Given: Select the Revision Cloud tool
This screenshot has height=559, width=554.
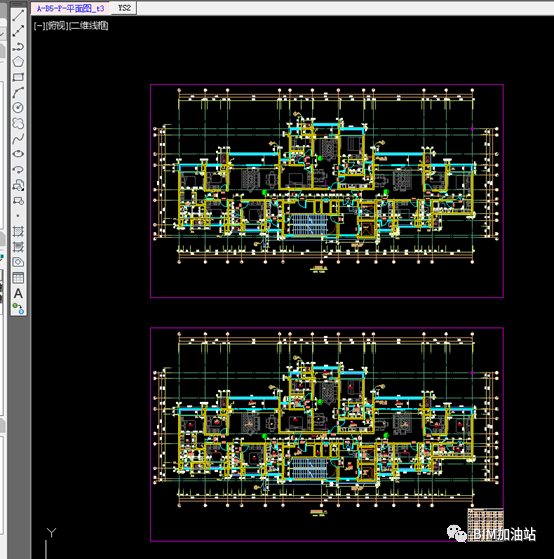Looking at the screenshot, I should 18,123.
